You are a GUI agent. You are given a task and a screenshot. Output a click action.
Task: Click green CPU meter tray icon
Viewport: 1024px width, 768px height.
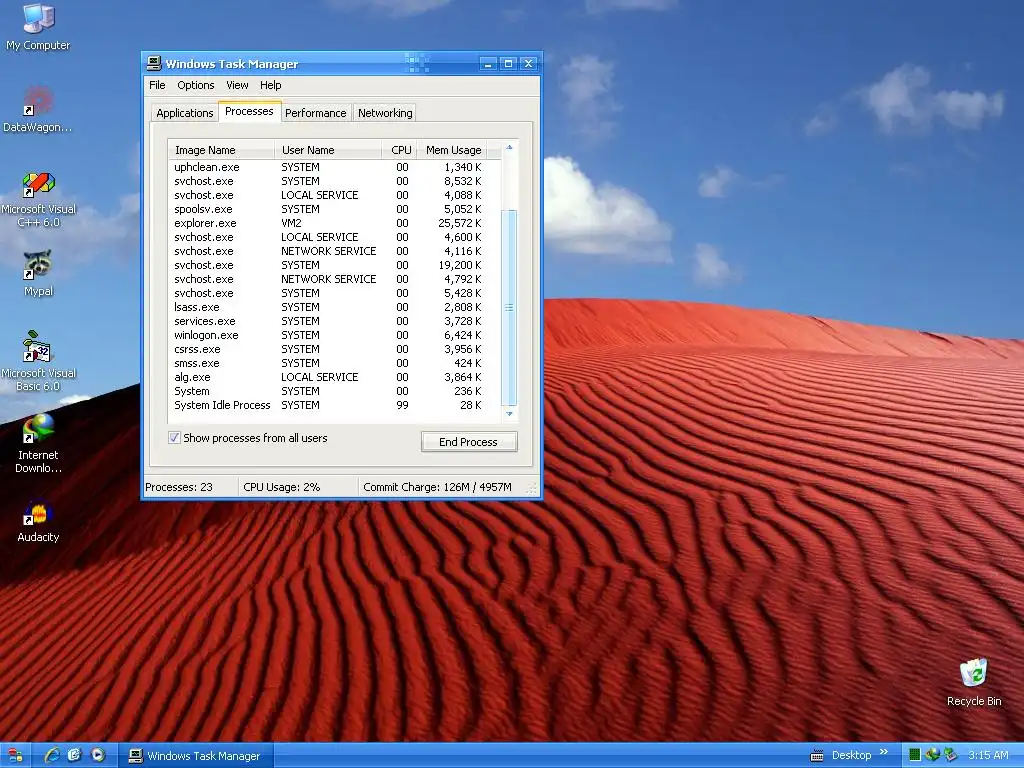coord(915,756)
